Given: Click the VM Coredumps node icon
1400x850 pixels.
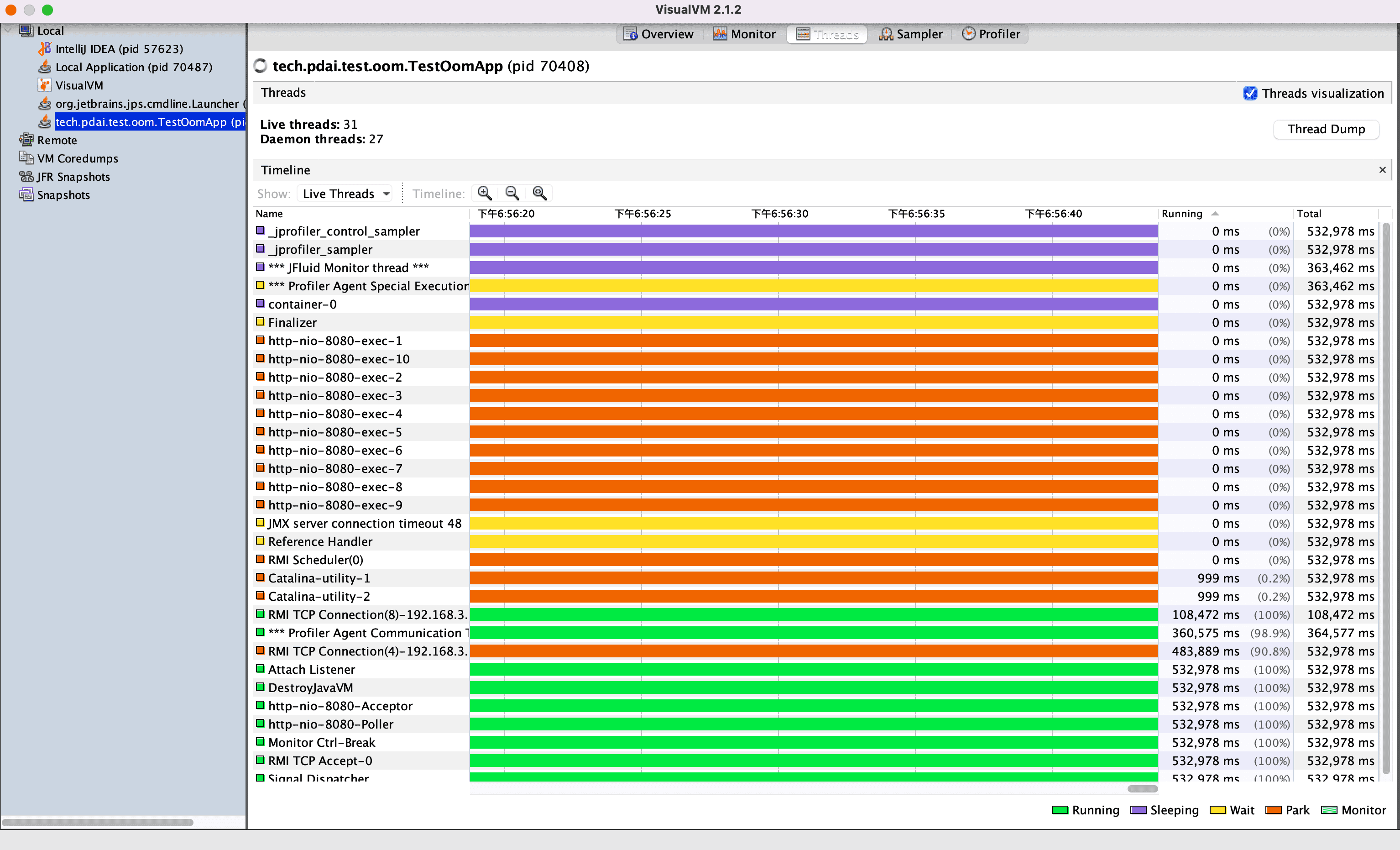Looking at the screenshot, I should (x=26, y=158).
